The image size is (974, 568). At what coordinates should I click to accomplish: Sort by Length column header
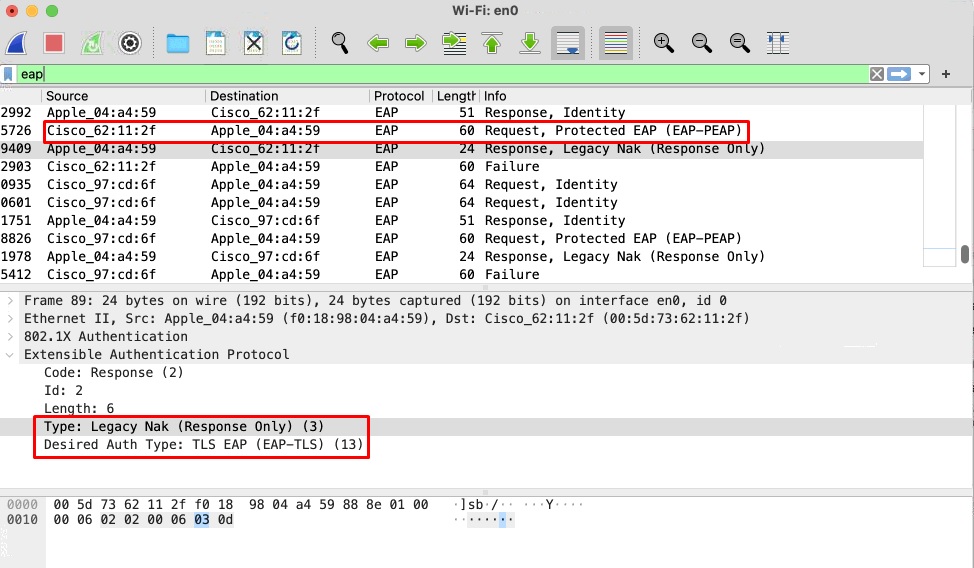pos(455,96)
